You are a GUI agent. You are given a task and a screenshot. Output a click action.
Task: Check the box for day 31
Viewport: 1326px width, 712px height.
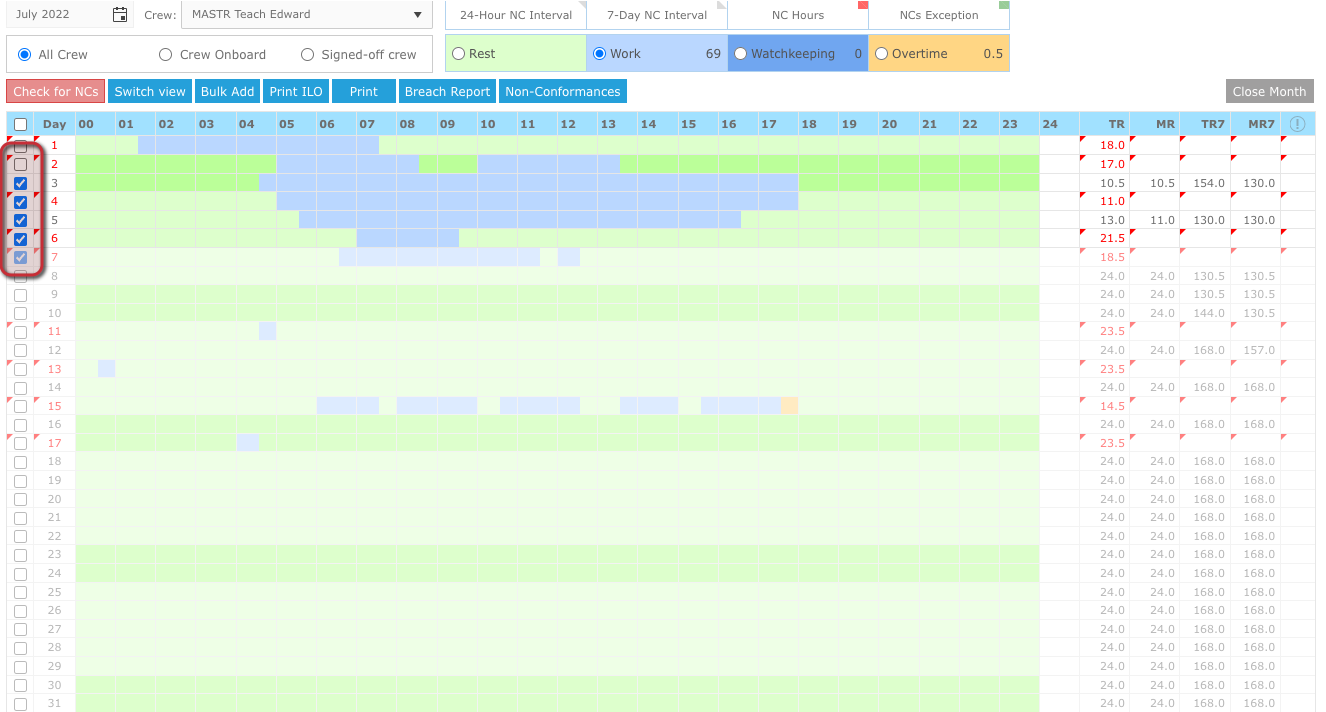point(20,704)
